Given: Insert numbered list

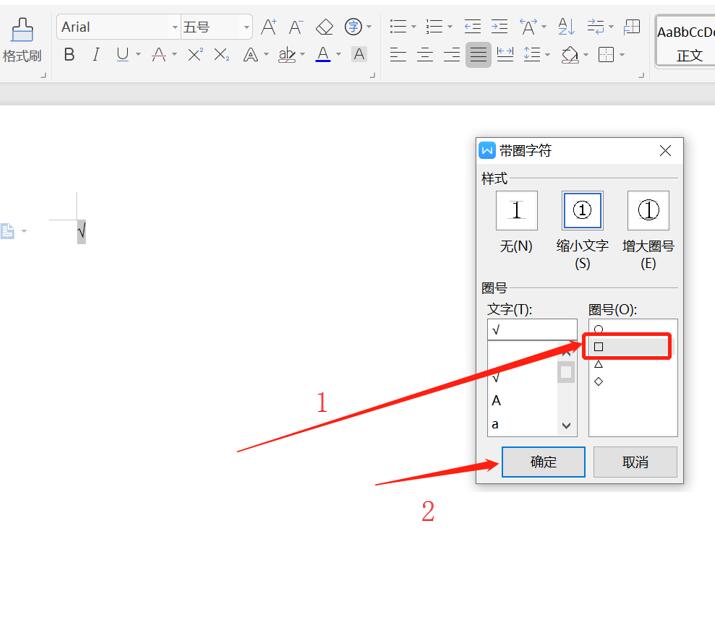Looking at the screenshot, I should tap(434, 26).
